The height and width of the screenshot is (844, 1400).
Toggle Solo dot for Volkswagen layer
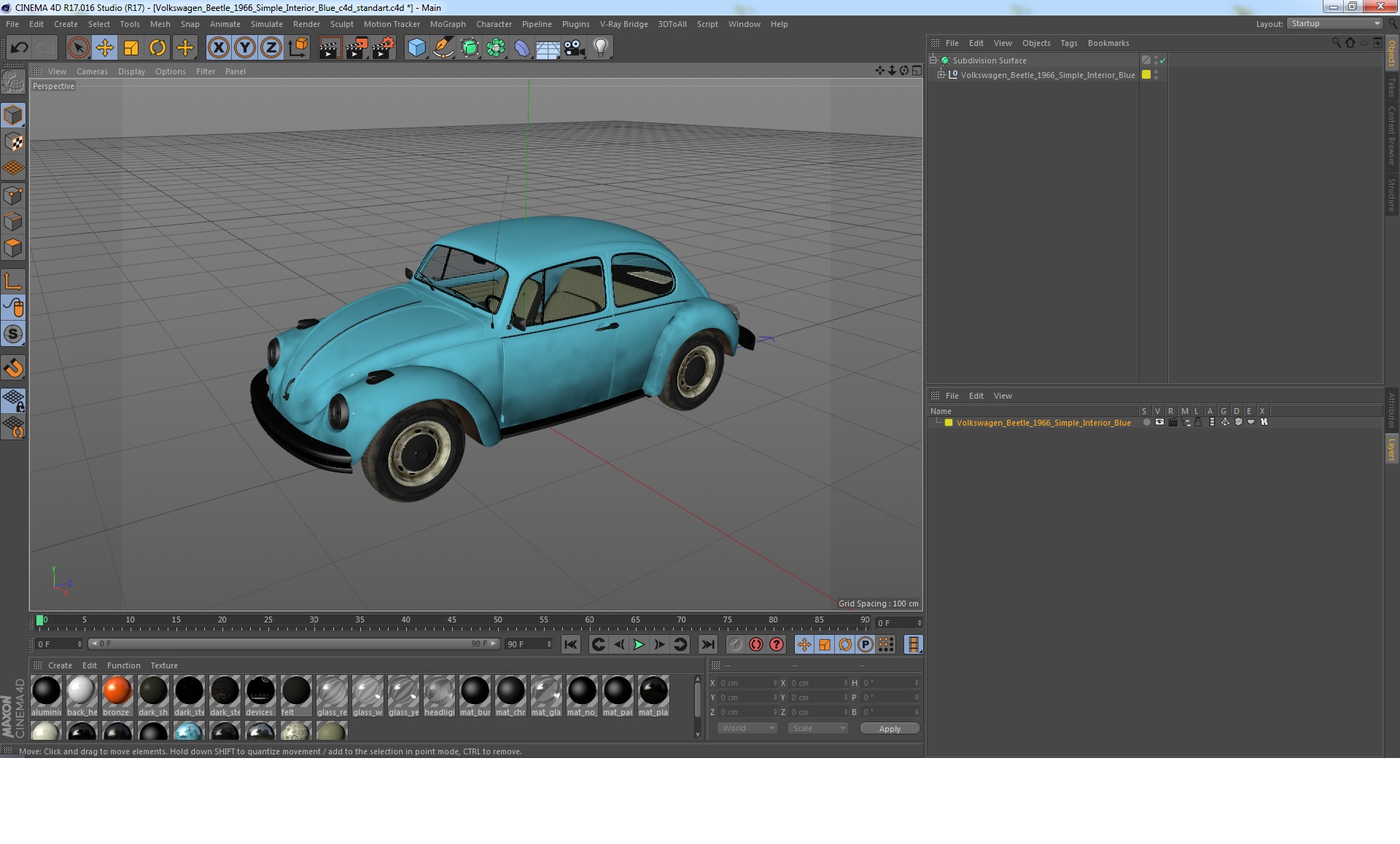click(1146, 422)
